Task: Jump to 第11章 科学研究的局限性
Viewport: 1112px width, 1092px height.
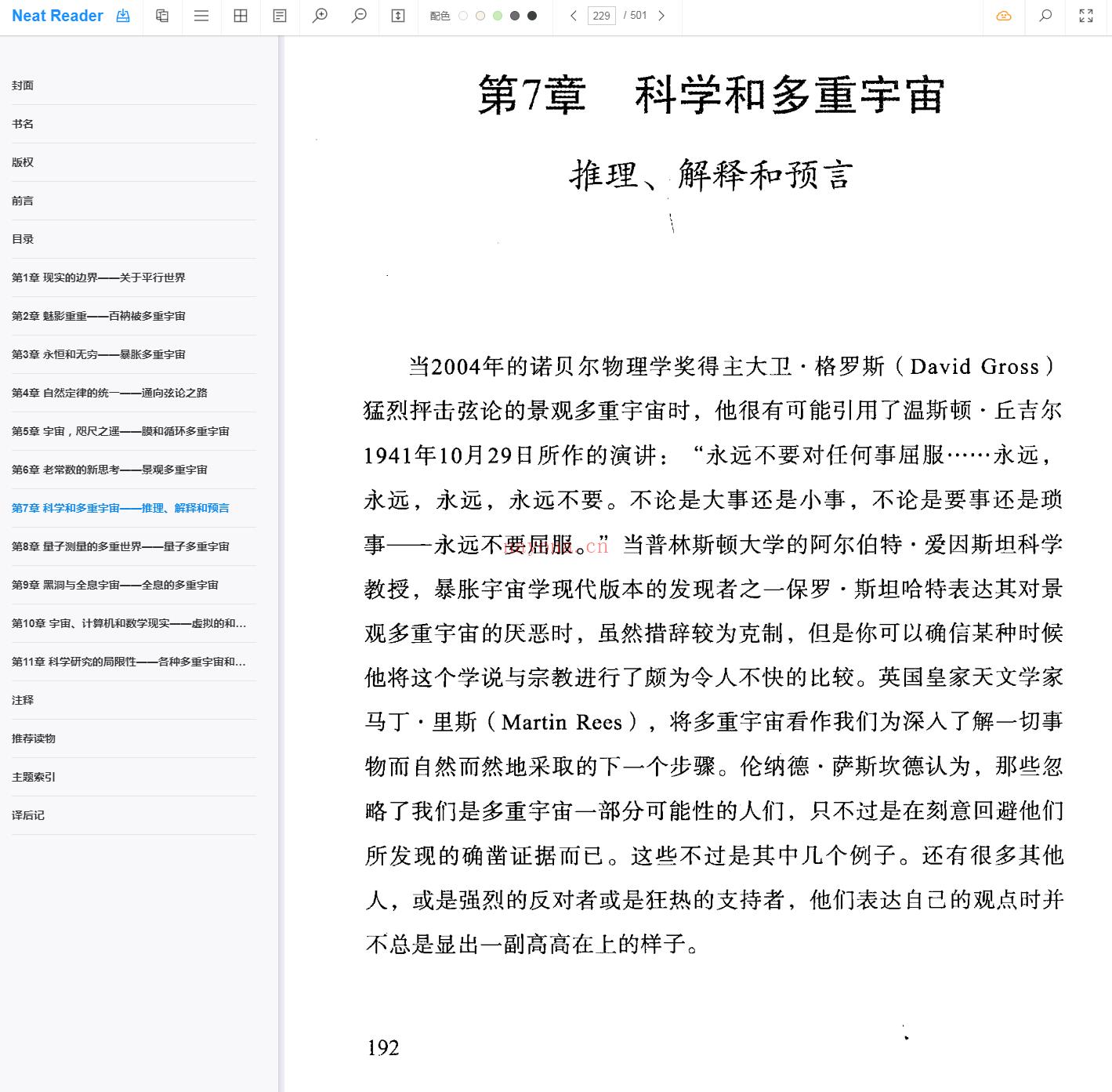Action: pyautogui.click(x=133, y=662)
